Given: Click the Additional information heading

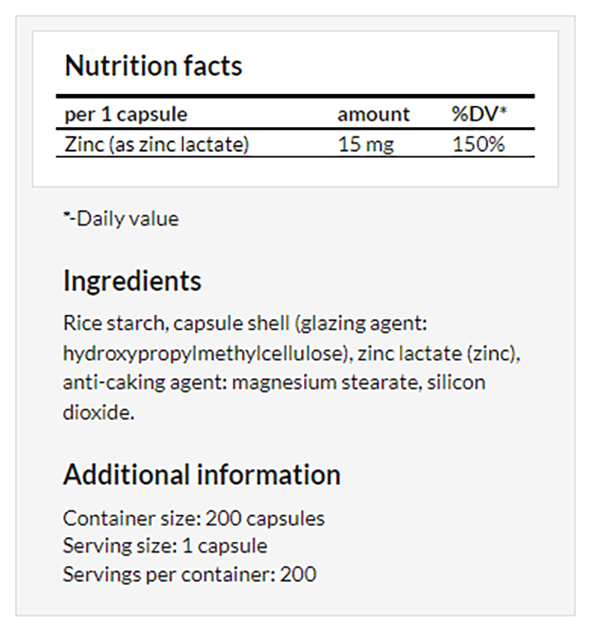Looking at the screenshot, I should (x=202, y=473).
